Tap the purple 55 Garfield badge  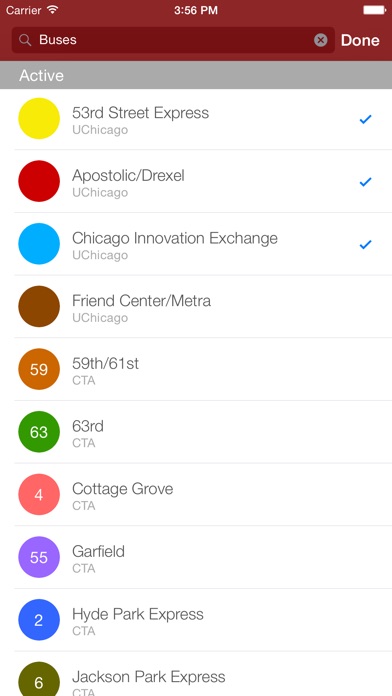39,557
